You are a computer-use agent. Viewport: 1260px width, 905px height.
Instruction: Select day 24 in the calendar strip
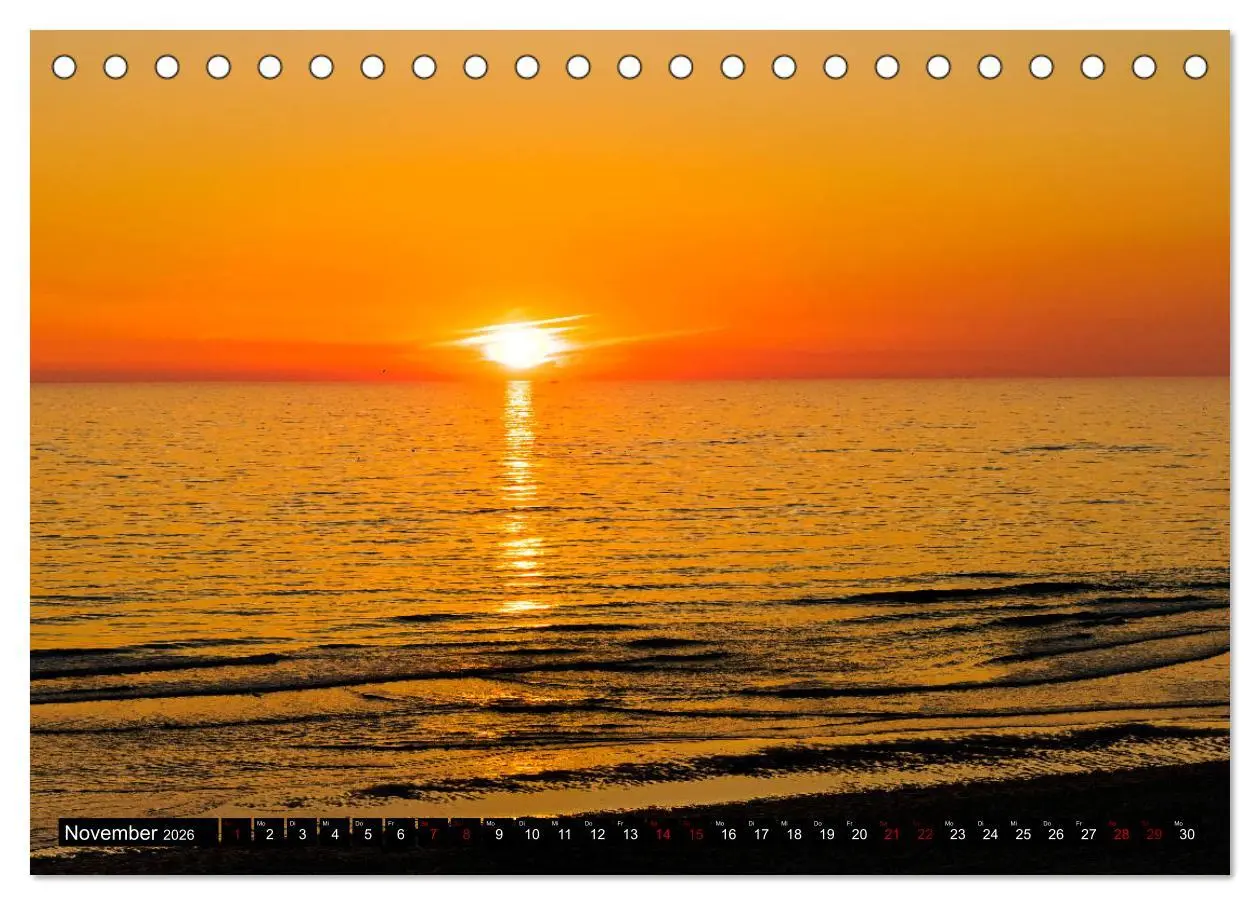click(x=990, y=834)
